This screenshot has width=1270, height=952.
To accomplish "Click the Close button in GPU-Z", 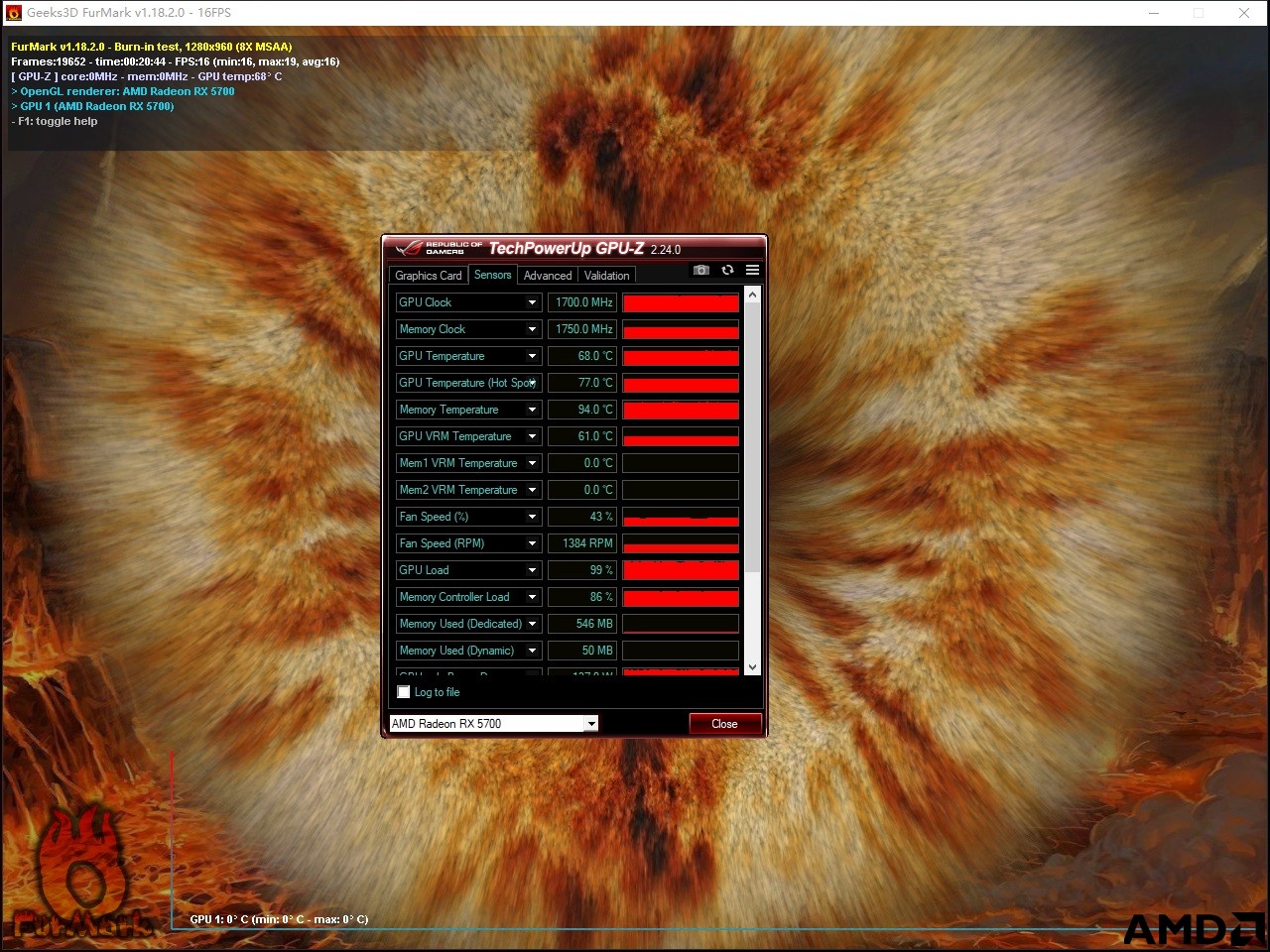I will pos(725,723).
